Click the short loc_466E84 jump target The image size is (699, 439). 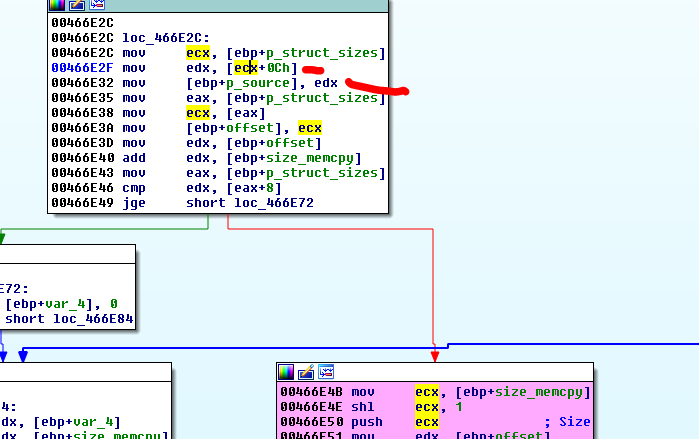(x=68, y=319)
